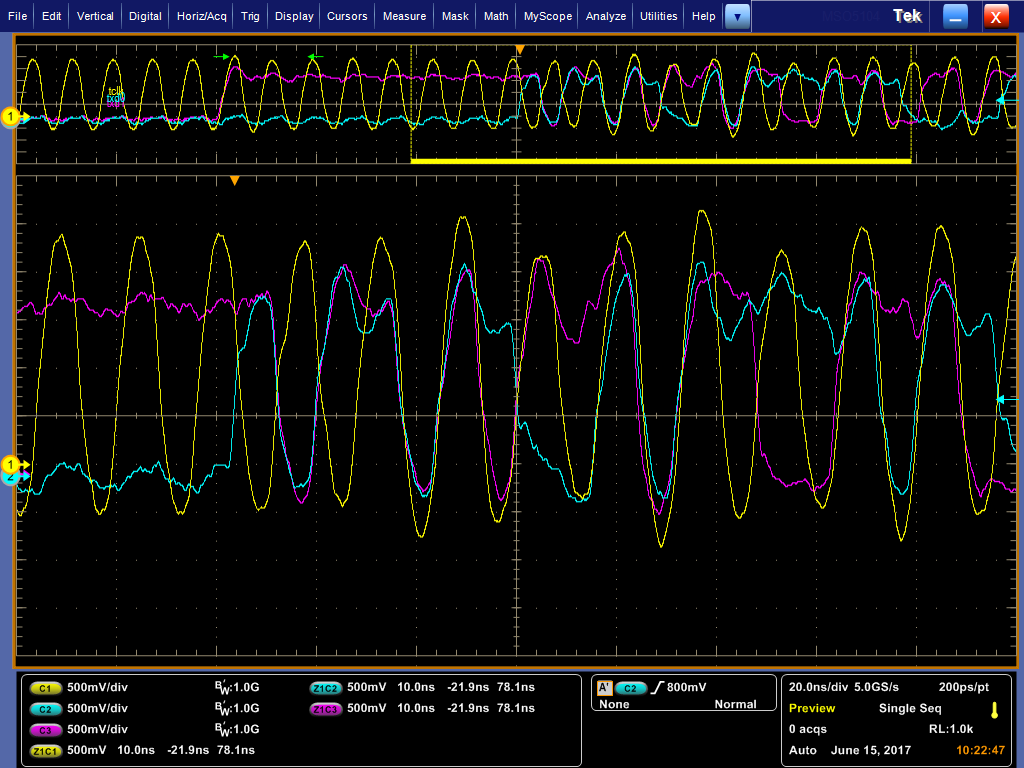Open the Vertical menu

click(x=95, y=16)
